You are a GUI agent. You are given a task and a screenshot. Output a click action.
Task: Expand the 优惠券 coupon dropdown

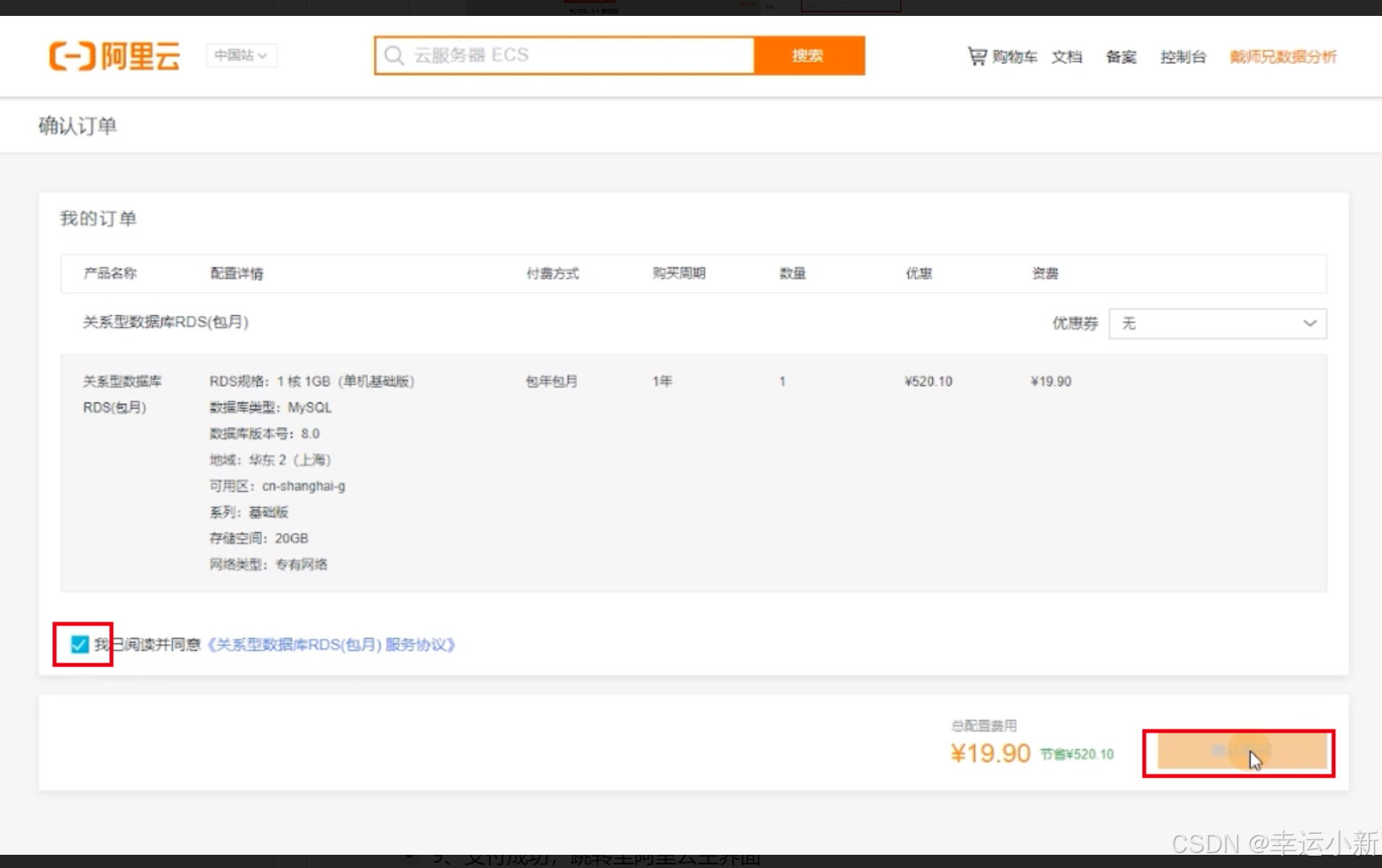click(1217, 324)
